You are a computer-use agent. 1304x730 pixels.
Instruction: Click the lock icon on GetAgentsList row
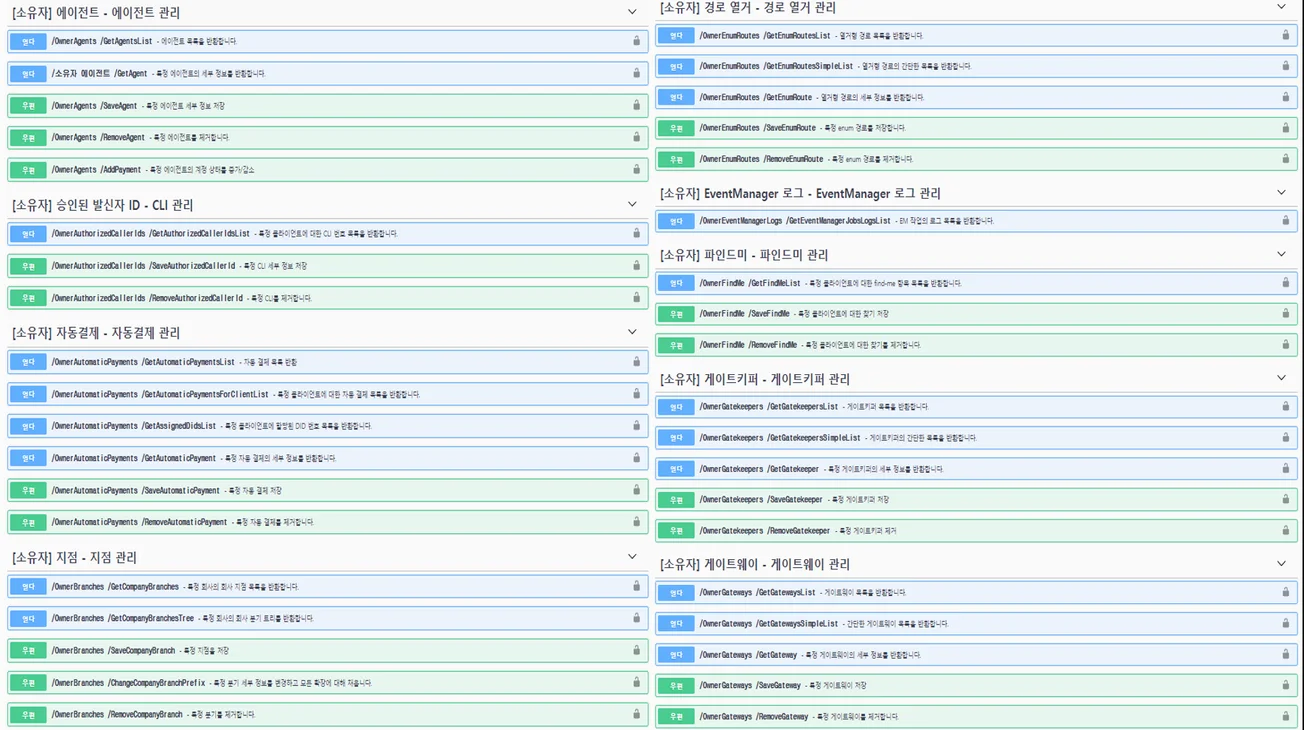pos(636,41)
